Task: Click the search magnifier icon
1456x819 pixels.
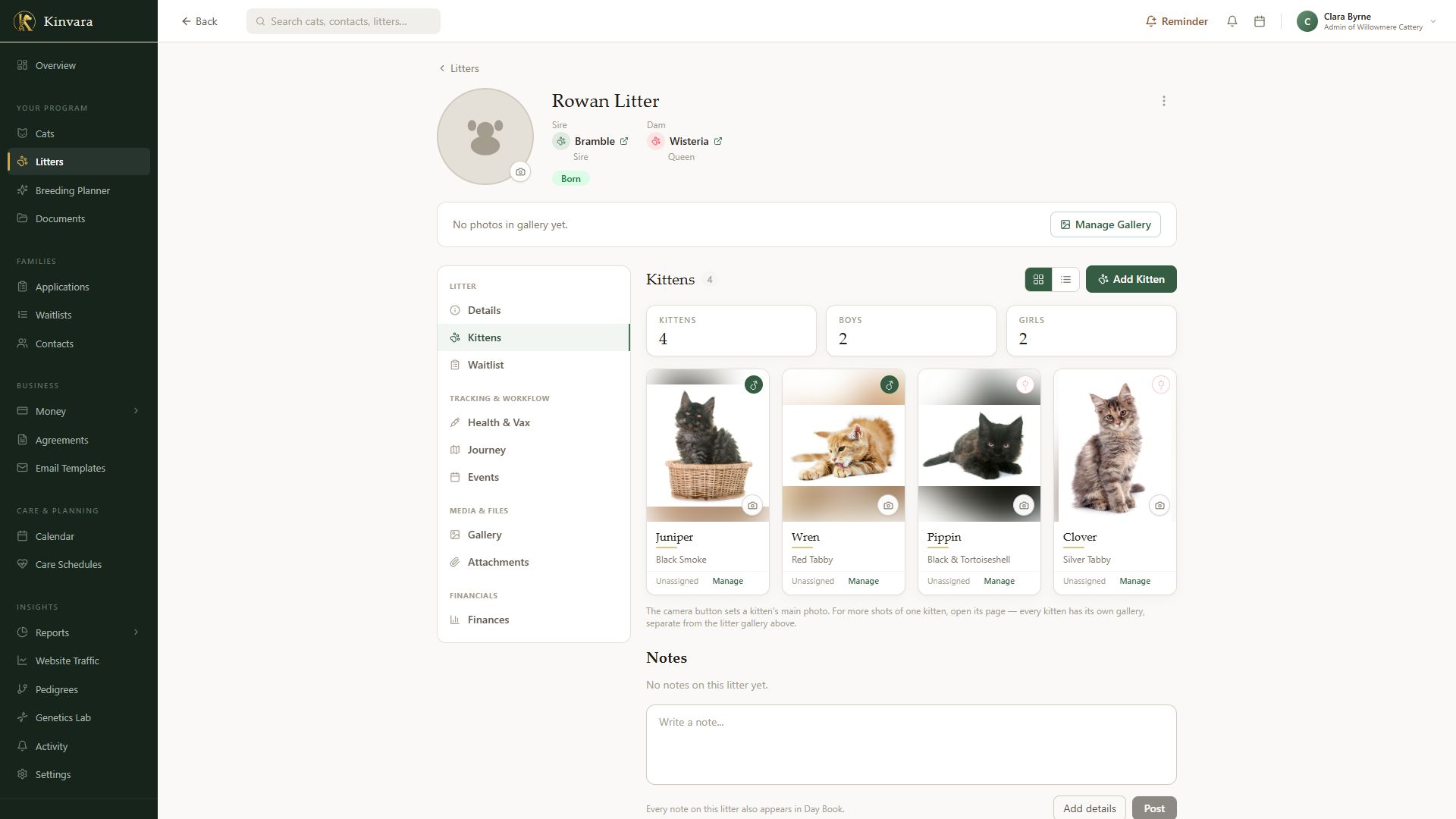Action: [x=261, y=21]
